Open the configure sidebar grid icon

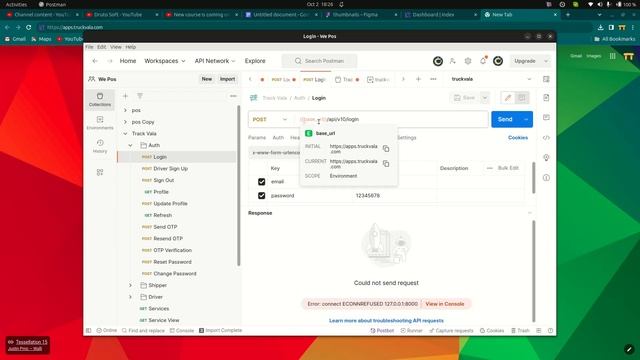pos(100,172)
